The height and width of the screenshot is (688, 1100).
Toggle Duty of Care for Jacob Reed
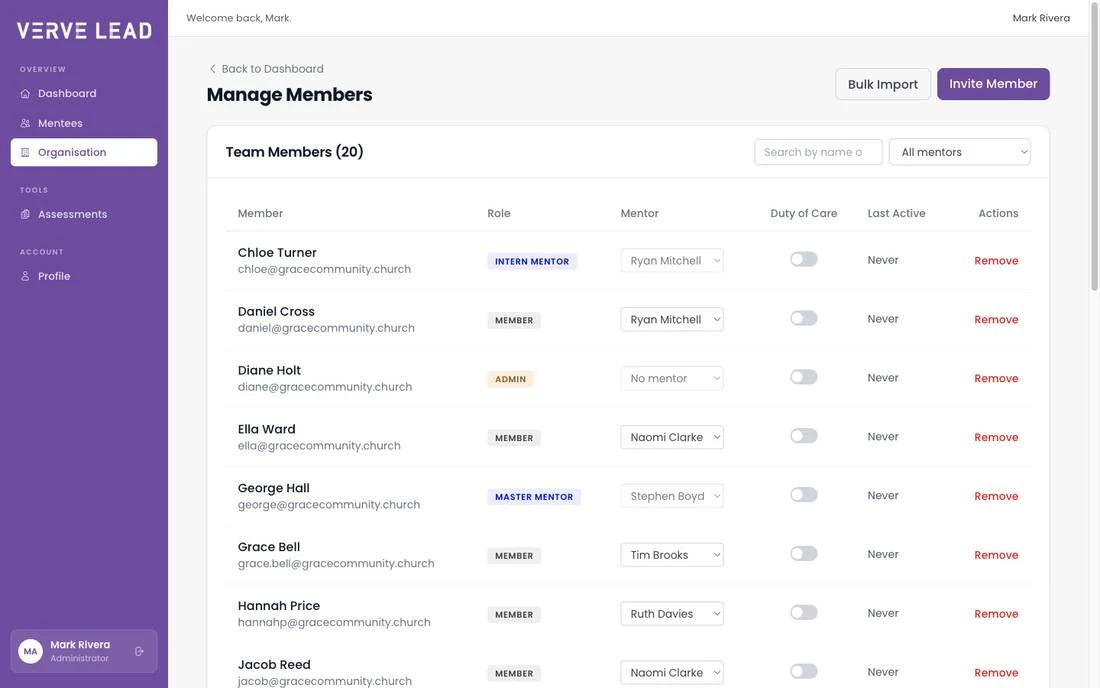803,672
